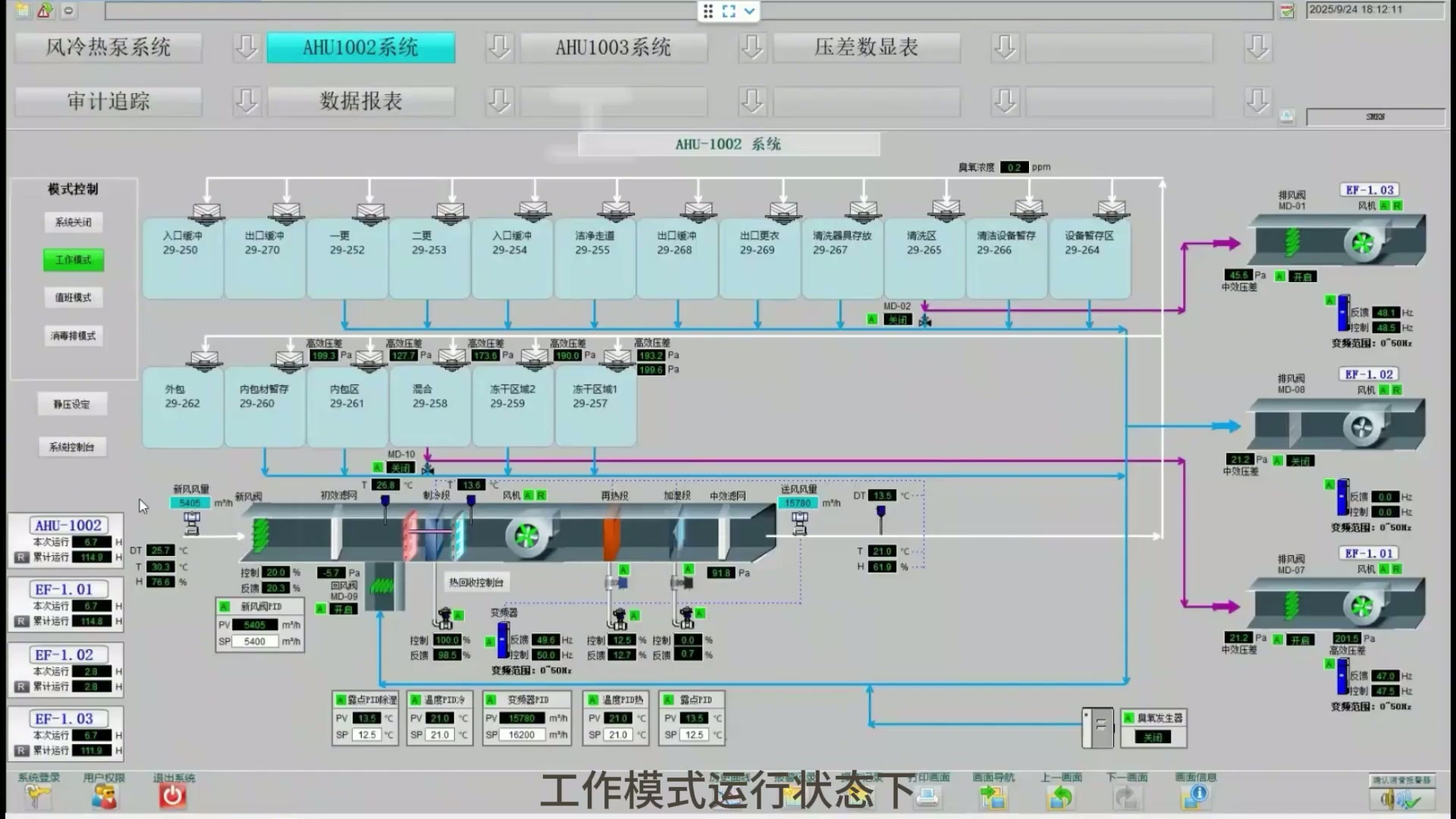Open the 画面信息 info icon

pos(1195,796)
